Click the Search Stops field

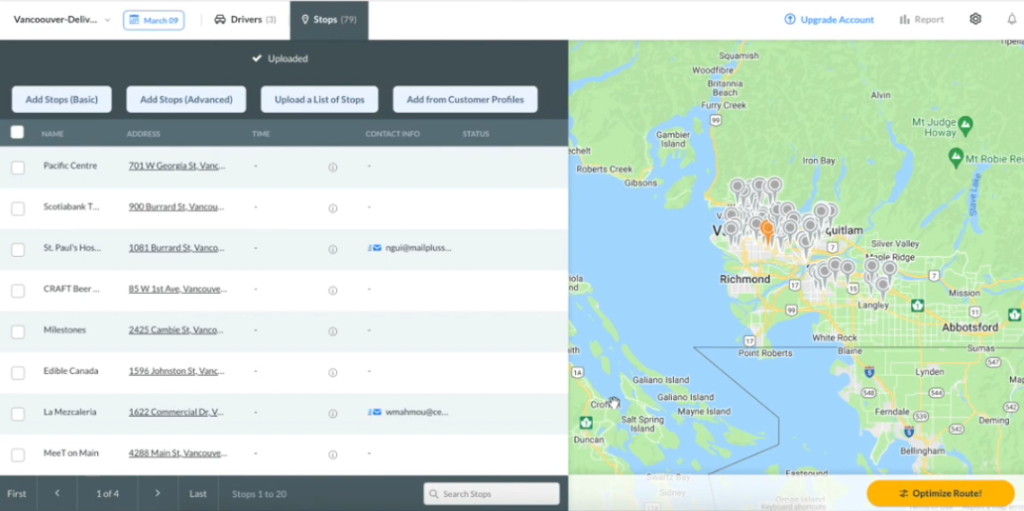(491, 493)
